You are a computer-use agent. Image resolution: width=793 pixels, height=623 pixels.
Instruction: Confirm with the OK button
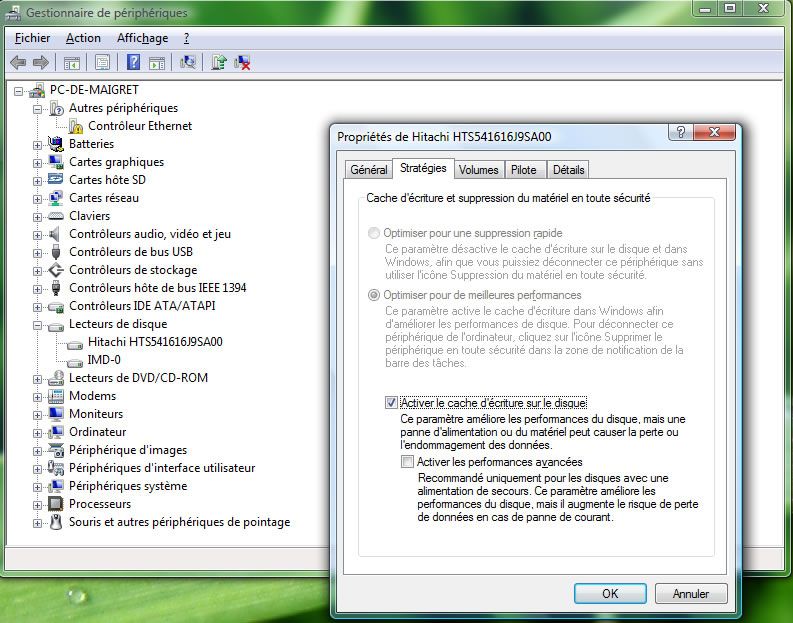(610, 593)
